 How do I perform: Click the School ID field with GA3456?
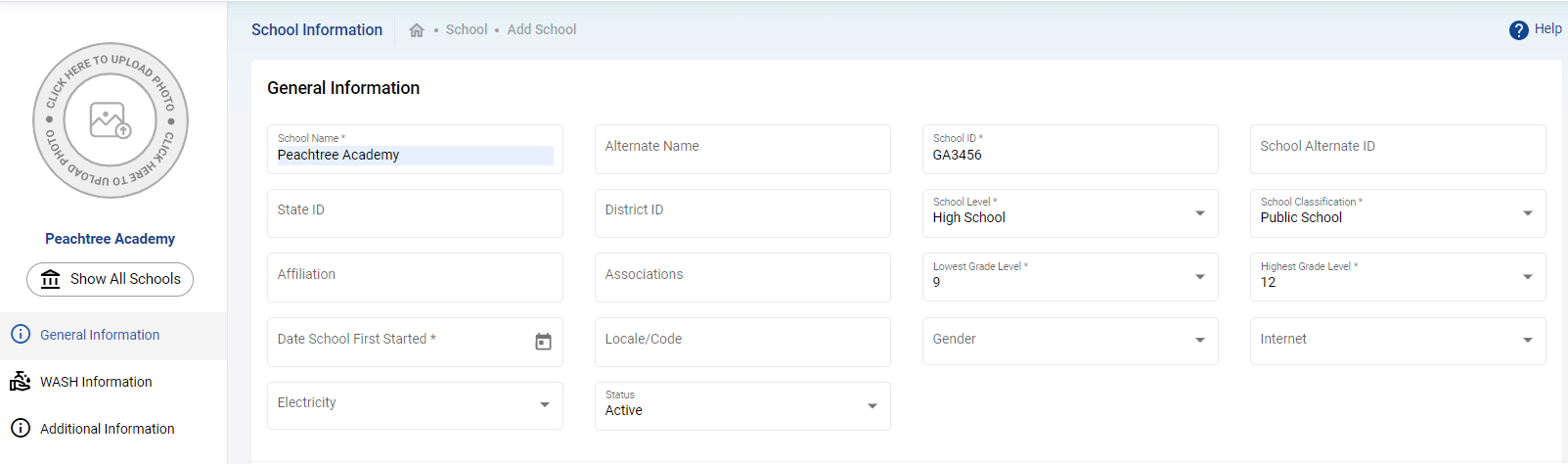click(x=1070, y=149)
